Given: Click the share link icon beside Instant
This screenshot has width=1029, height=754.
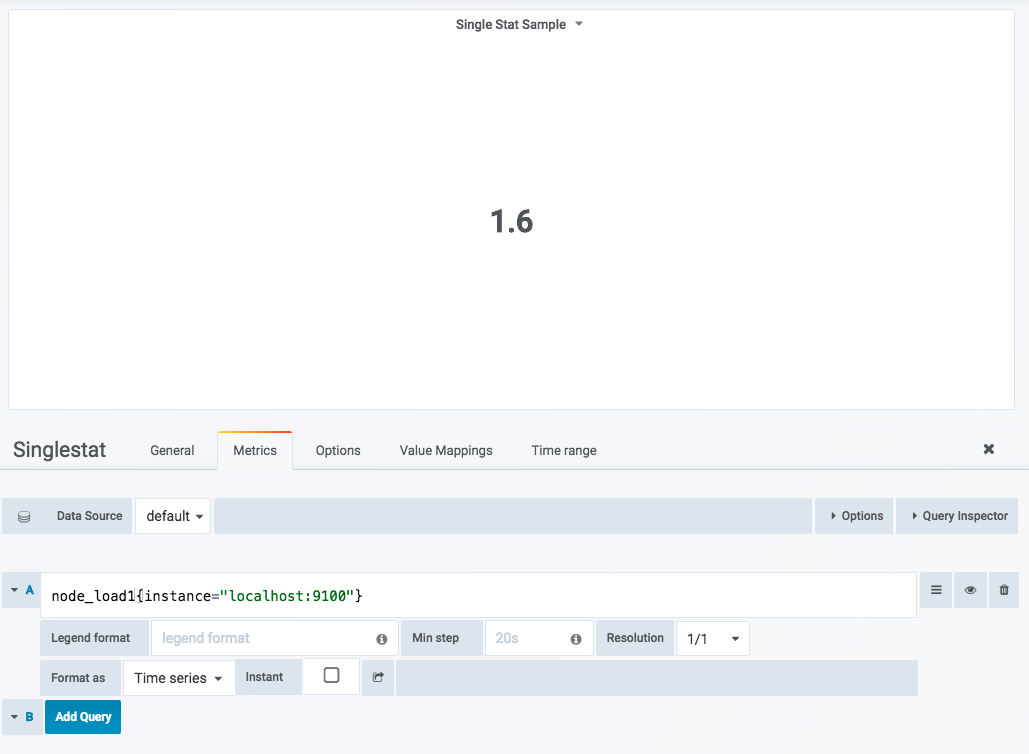Looking at the screenshot, I should pos(378,677).
